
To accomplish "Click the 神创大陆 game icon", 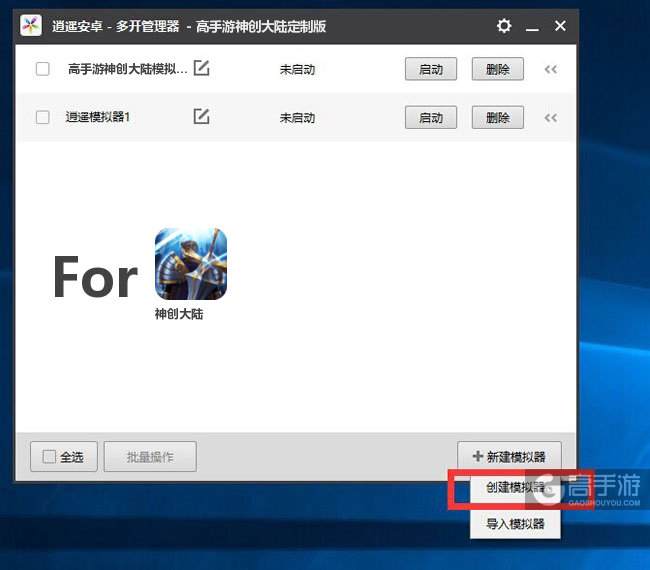I will click(191, 264).
